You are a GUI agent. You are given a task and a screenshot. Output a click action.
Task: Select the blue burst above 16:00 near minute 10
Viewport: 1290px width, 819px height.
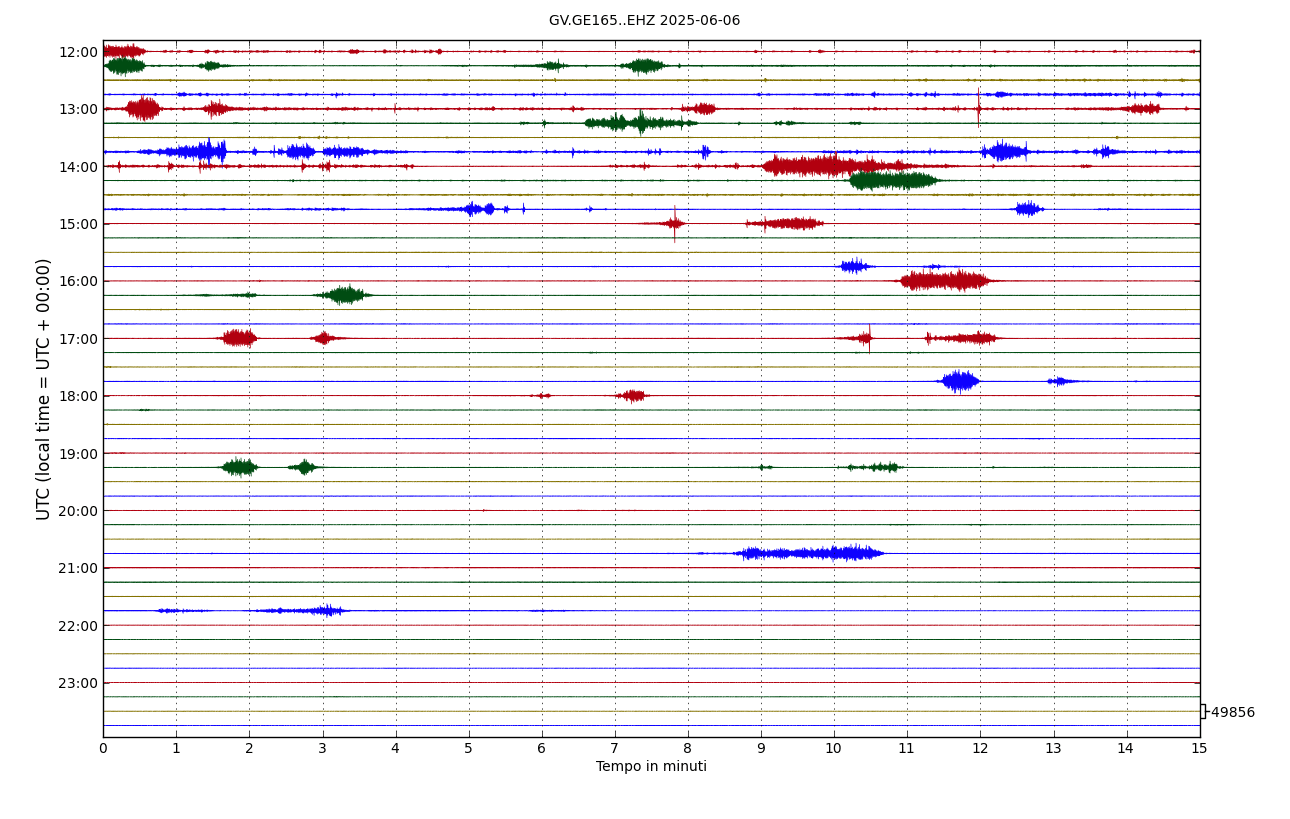tap(855, 266)
